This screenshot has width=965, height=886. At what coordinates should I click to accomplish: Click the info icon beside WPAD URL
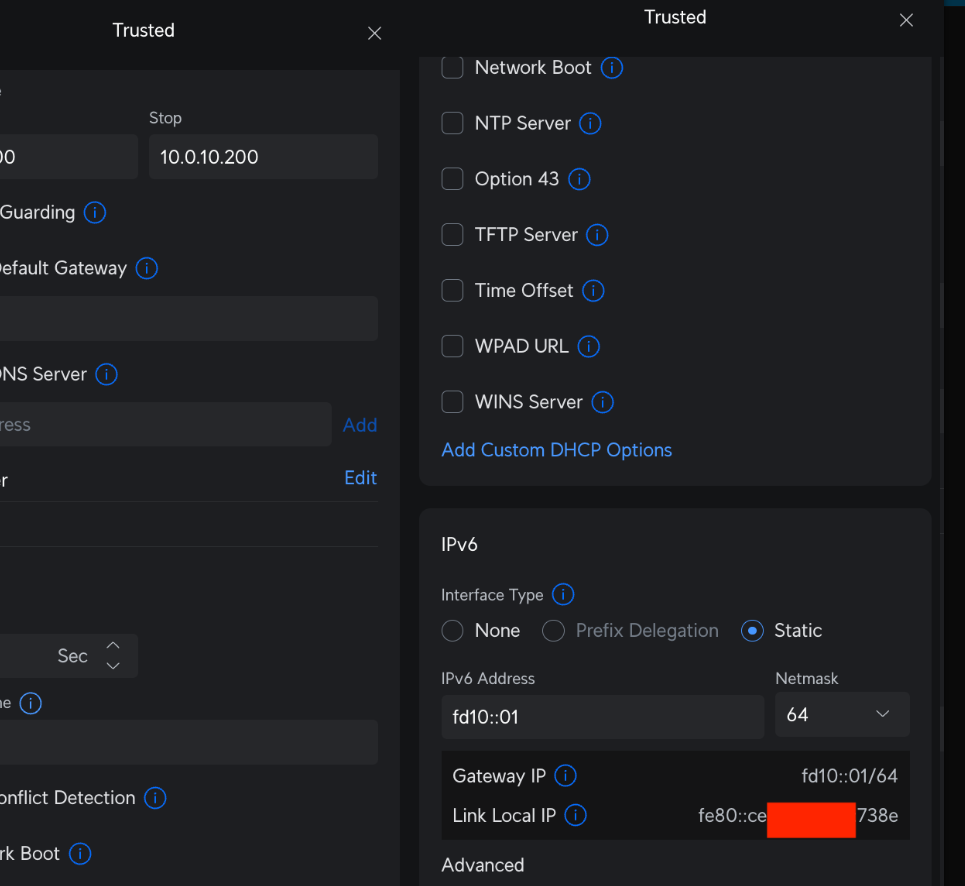pyautogui.click(x=589, y=347)
